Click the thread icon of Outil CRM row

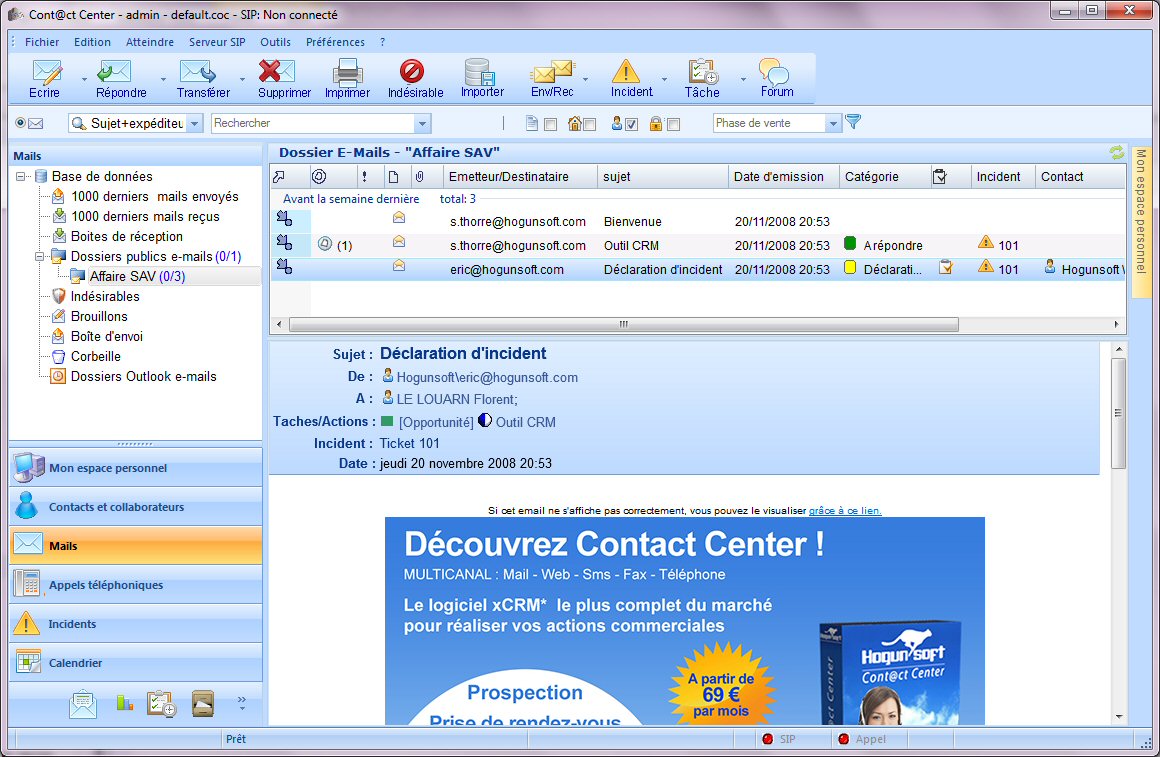click(x=324, y=243)
